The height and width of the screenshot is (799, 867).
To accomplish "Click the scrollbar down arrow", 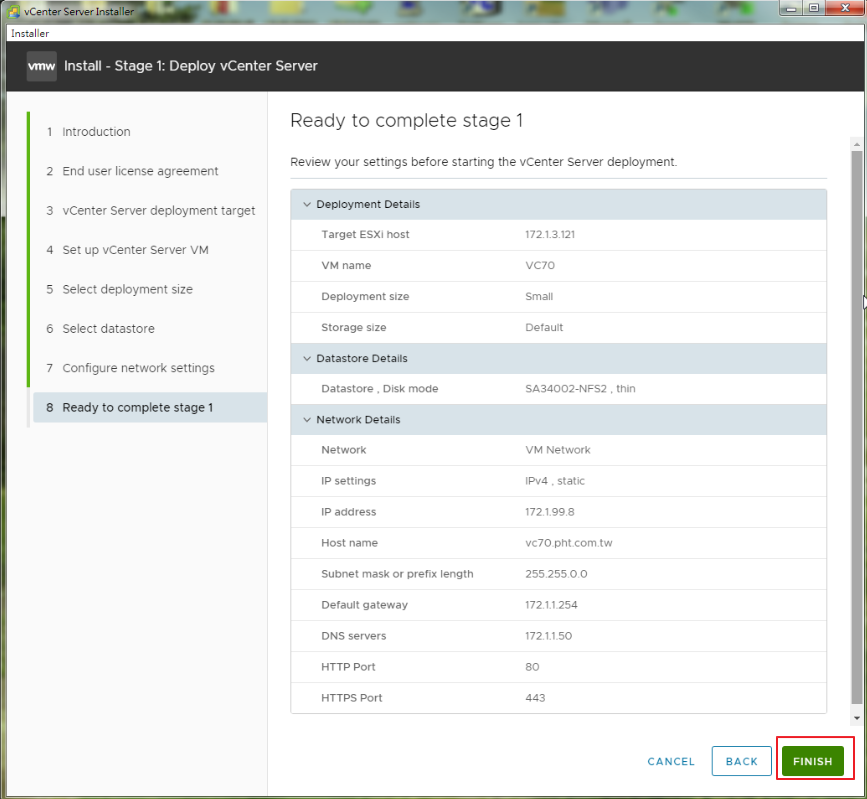I will [856, 718].
